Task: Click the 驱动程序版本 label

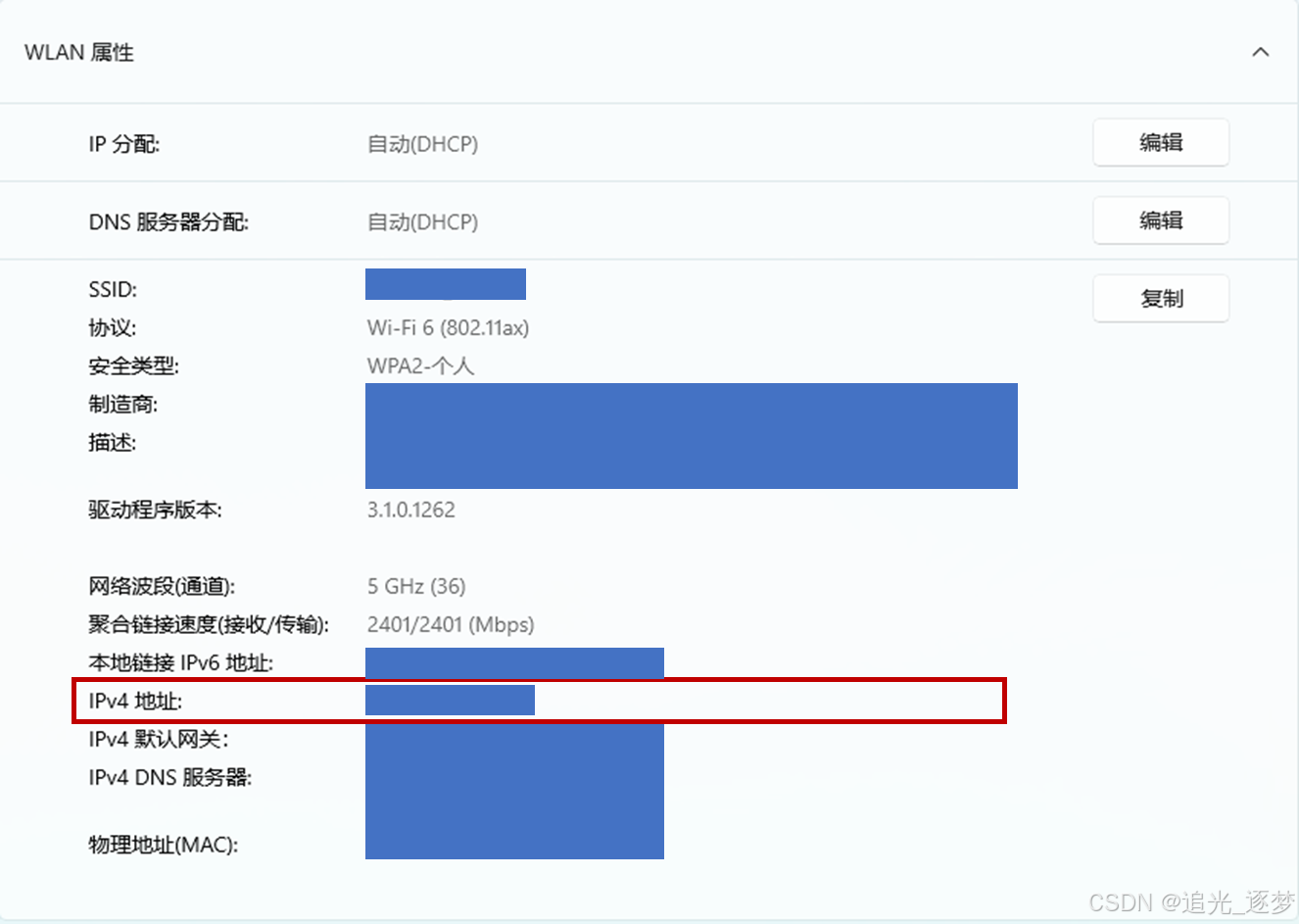Action: pyautogui.click(x=156, y=511)
